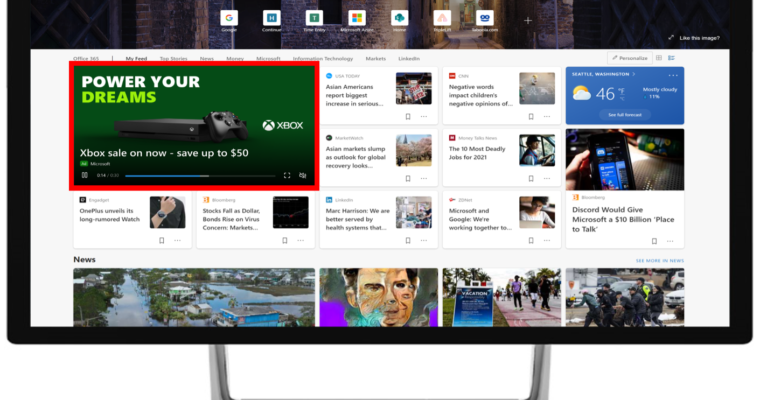
Task: Select the Information Technology tab
Action: (323, 58)
